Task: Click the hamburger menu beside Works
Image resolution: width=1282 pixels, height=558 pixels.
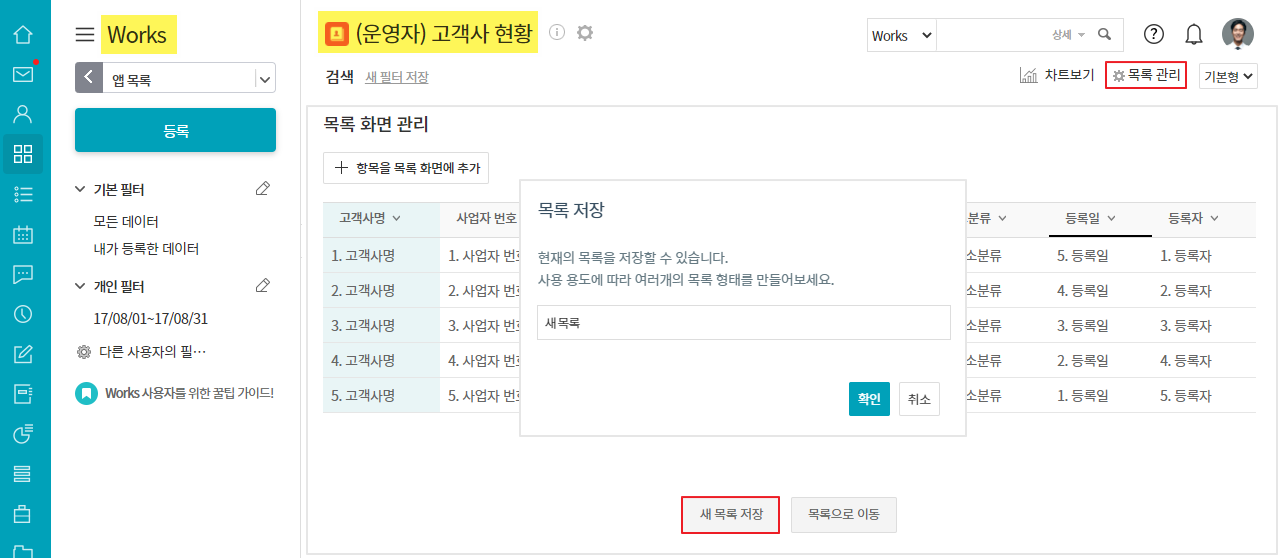Action: pos(85,35)
